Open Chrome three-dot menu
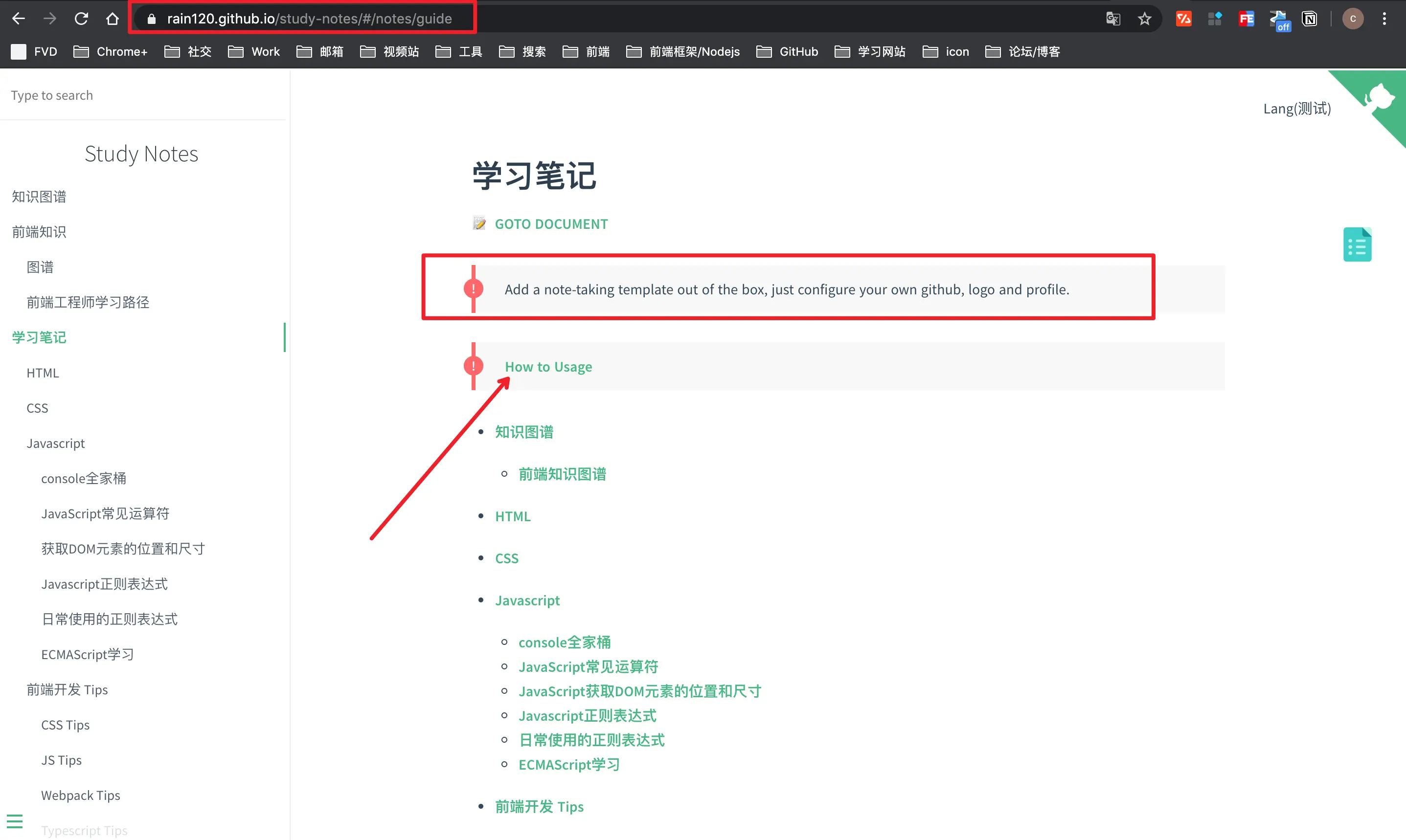Viewport: 1406px width, 840px height. click(x=1384, y=19)
